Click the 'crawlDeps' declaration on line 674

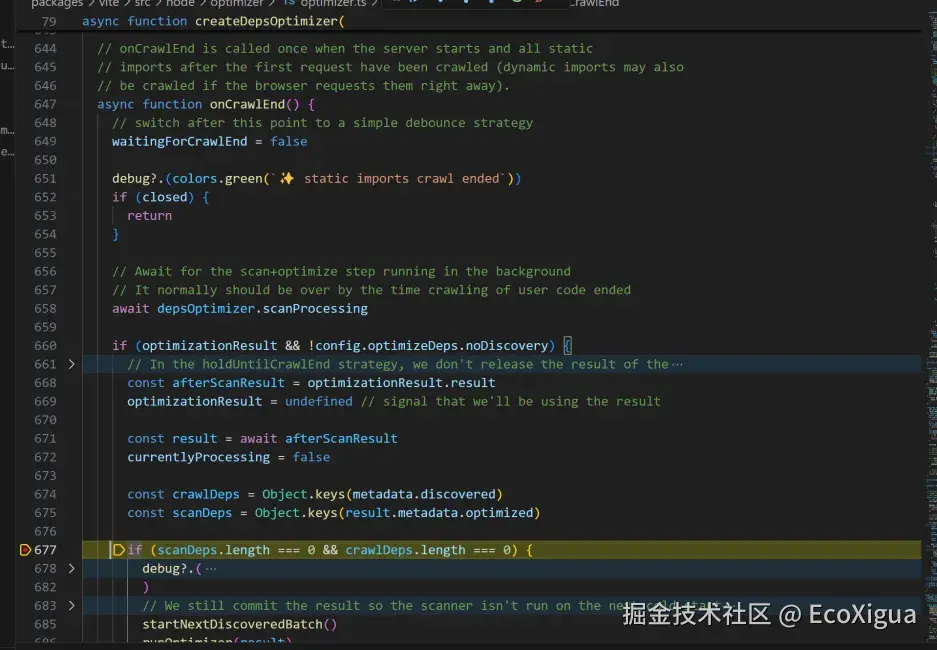206,494
